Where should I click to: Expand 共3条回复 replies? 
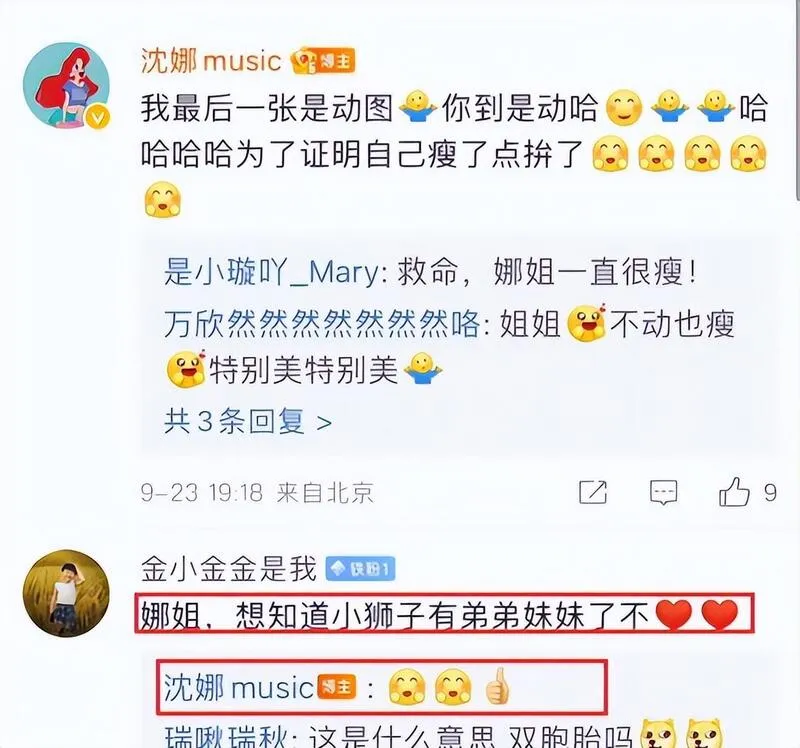(x=248, y=421)
